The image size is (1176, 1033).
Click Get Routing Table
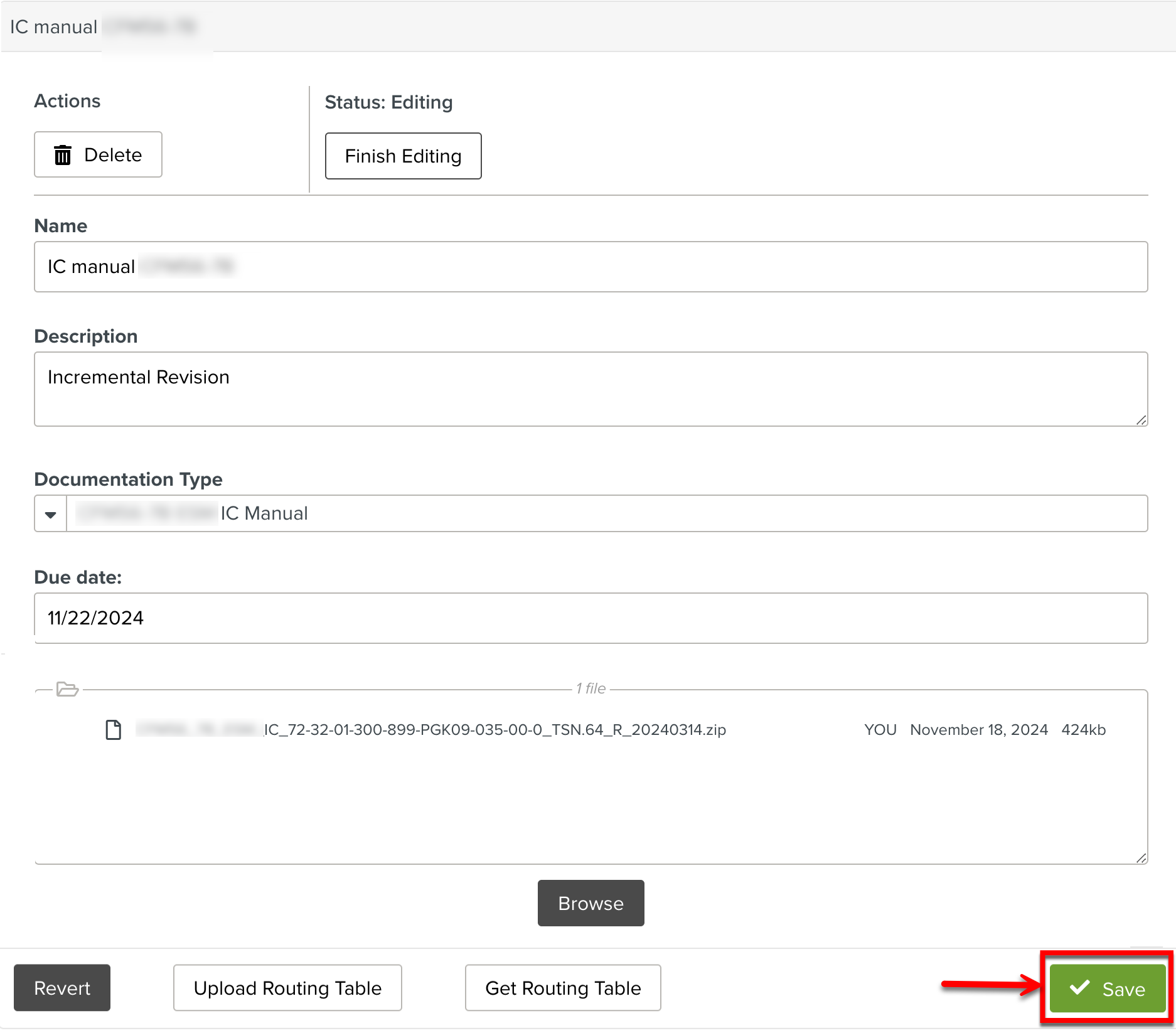click(x=563, y=988)
